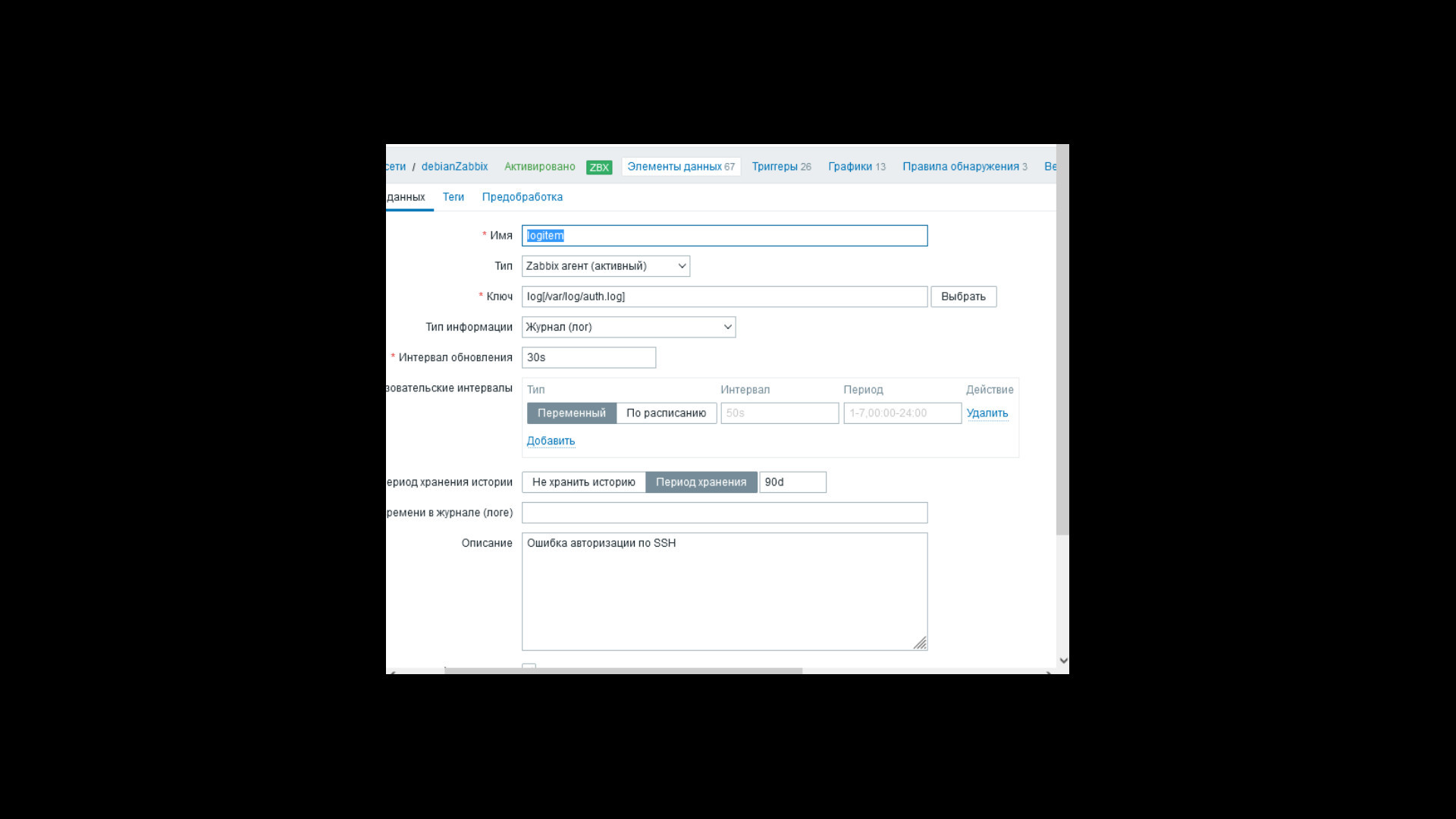Switch to the Теги tab

453,197
